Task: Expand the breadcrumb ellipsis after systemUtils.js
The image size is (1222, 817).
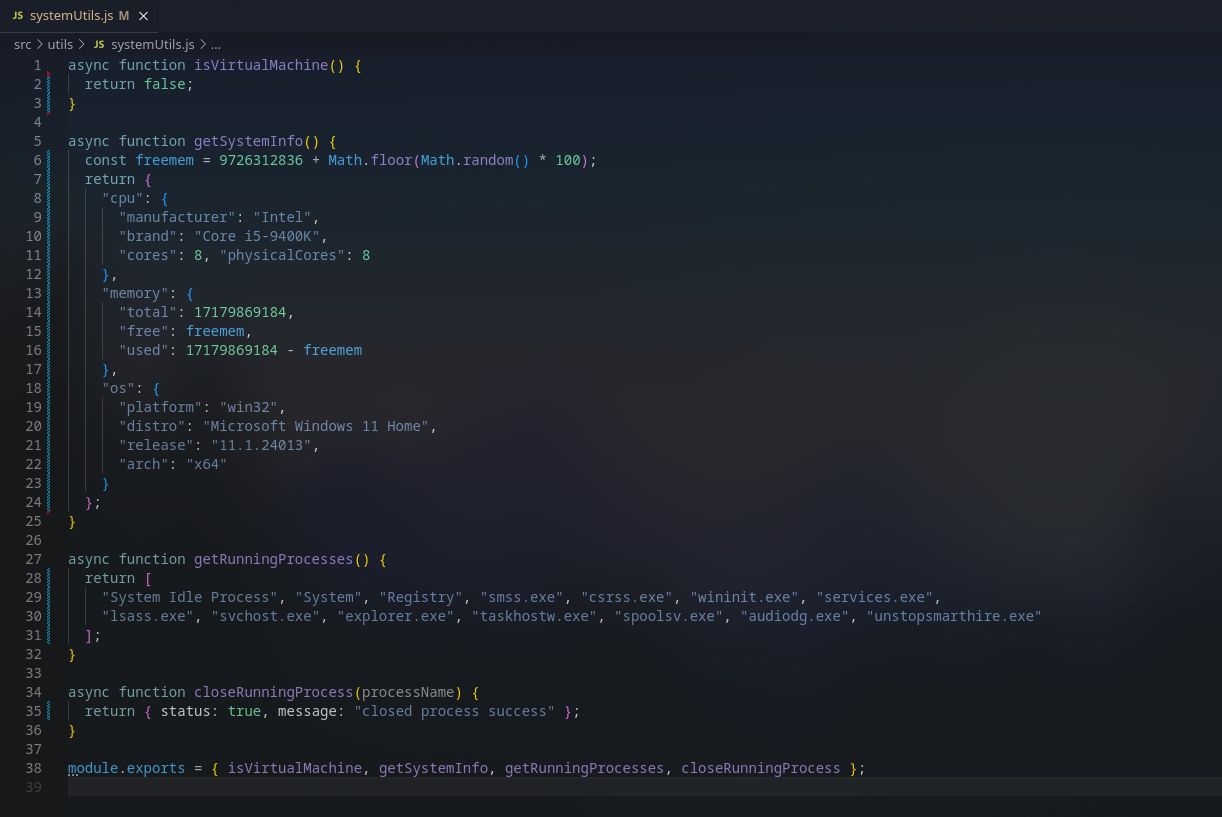Action: 216,44
